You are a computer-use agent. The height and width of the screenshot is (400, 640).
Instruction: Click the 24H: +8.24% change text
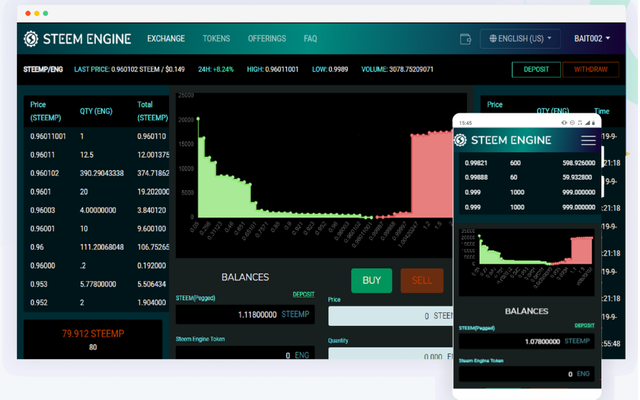point(216,69)
